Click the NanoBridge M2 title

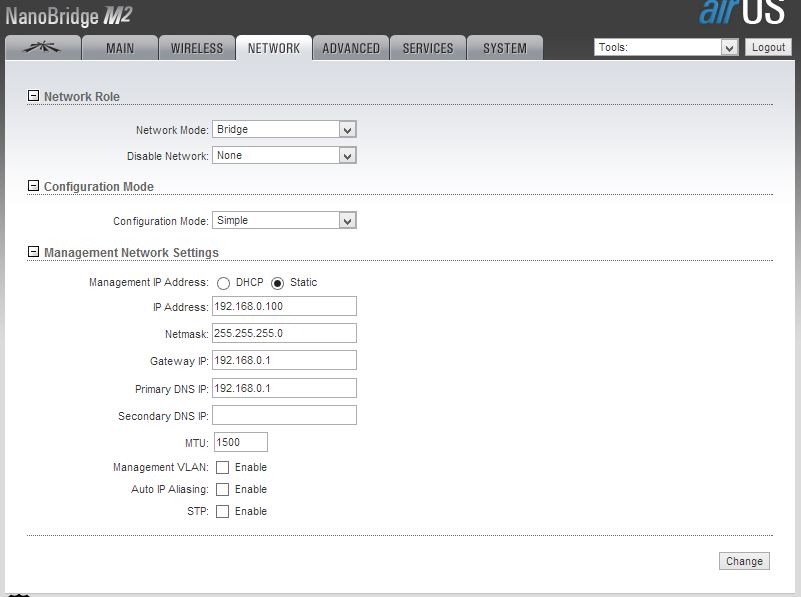coord(68,16)
